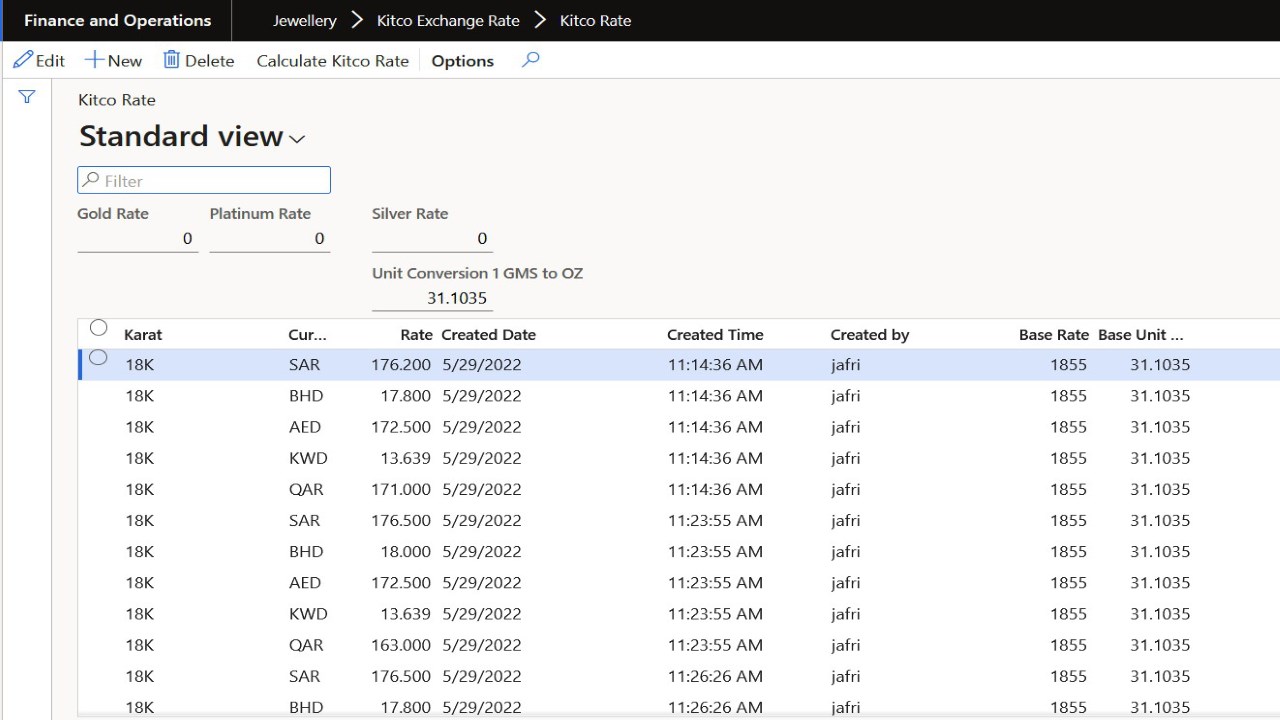Click the Platinum Rate value field
Screen dimensions: 1280x720
click(x=269, y=239)
